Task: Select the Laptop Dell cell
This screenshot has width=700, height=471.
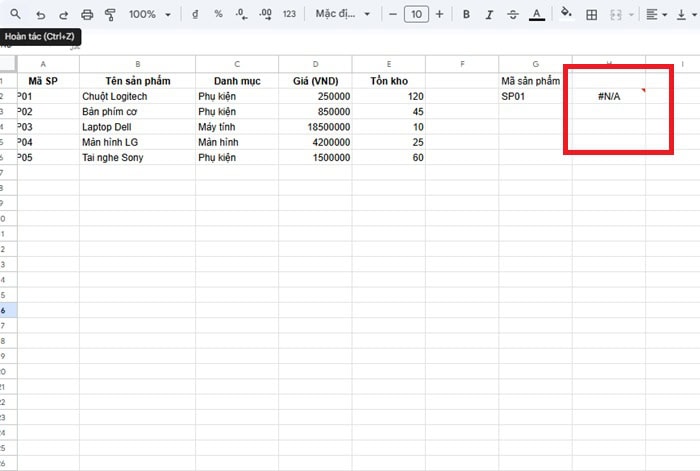Action: click(x=138, y=127)
